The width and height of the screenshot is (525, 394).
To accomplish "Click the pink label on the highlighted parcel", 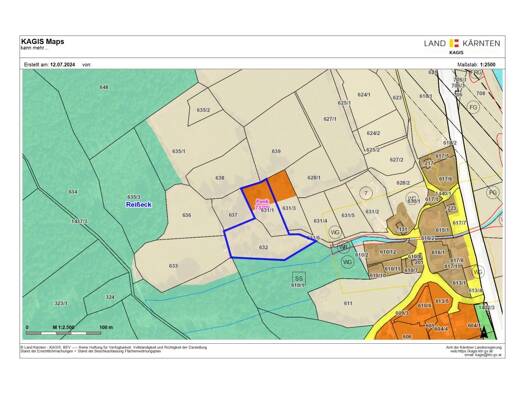I will pyautogui.click(x=262, y=204).
